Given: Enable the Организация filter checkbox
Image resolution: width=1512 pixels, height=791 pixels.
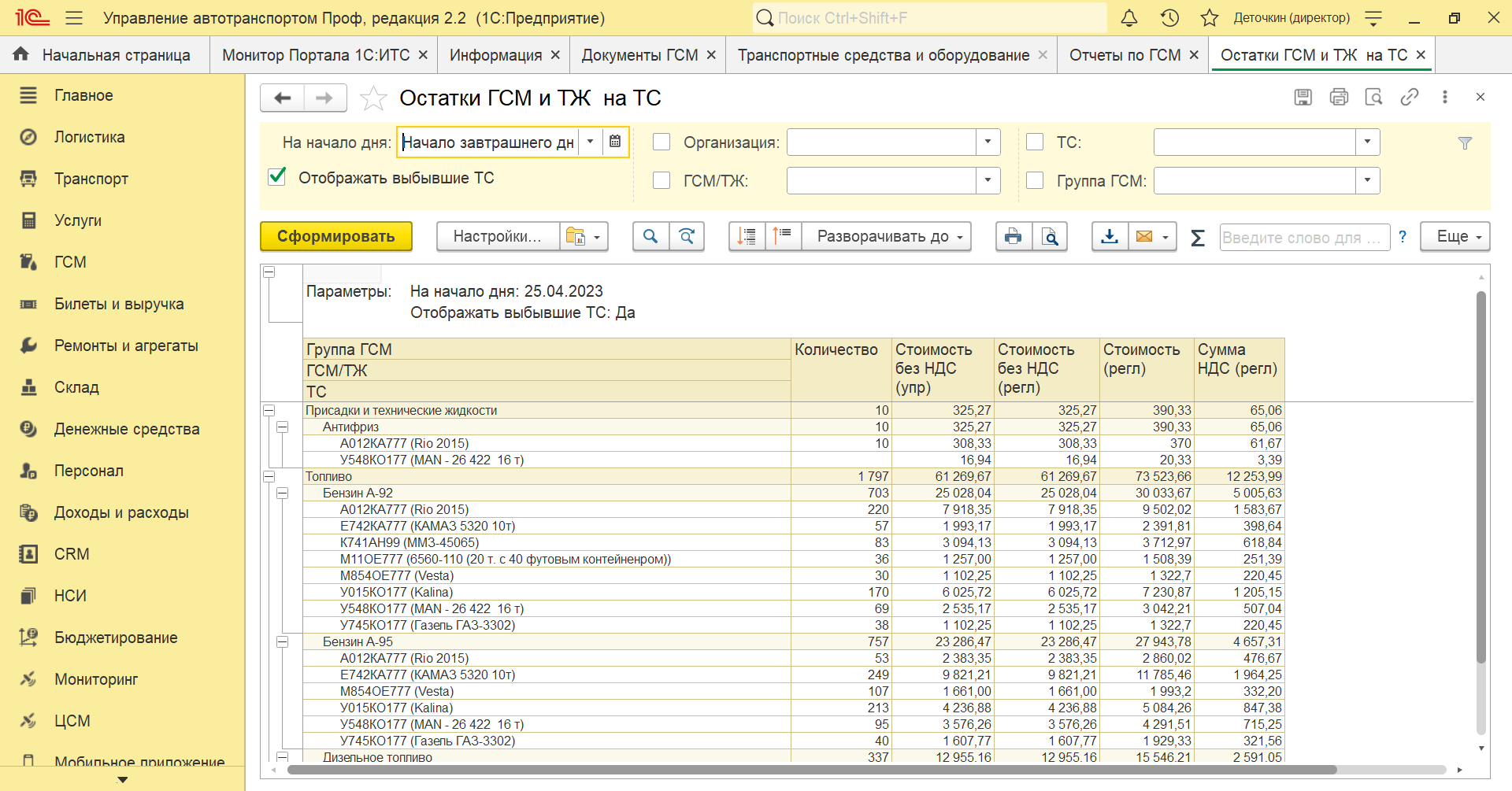Looking at the screenshot, I should tap(661, 142).
